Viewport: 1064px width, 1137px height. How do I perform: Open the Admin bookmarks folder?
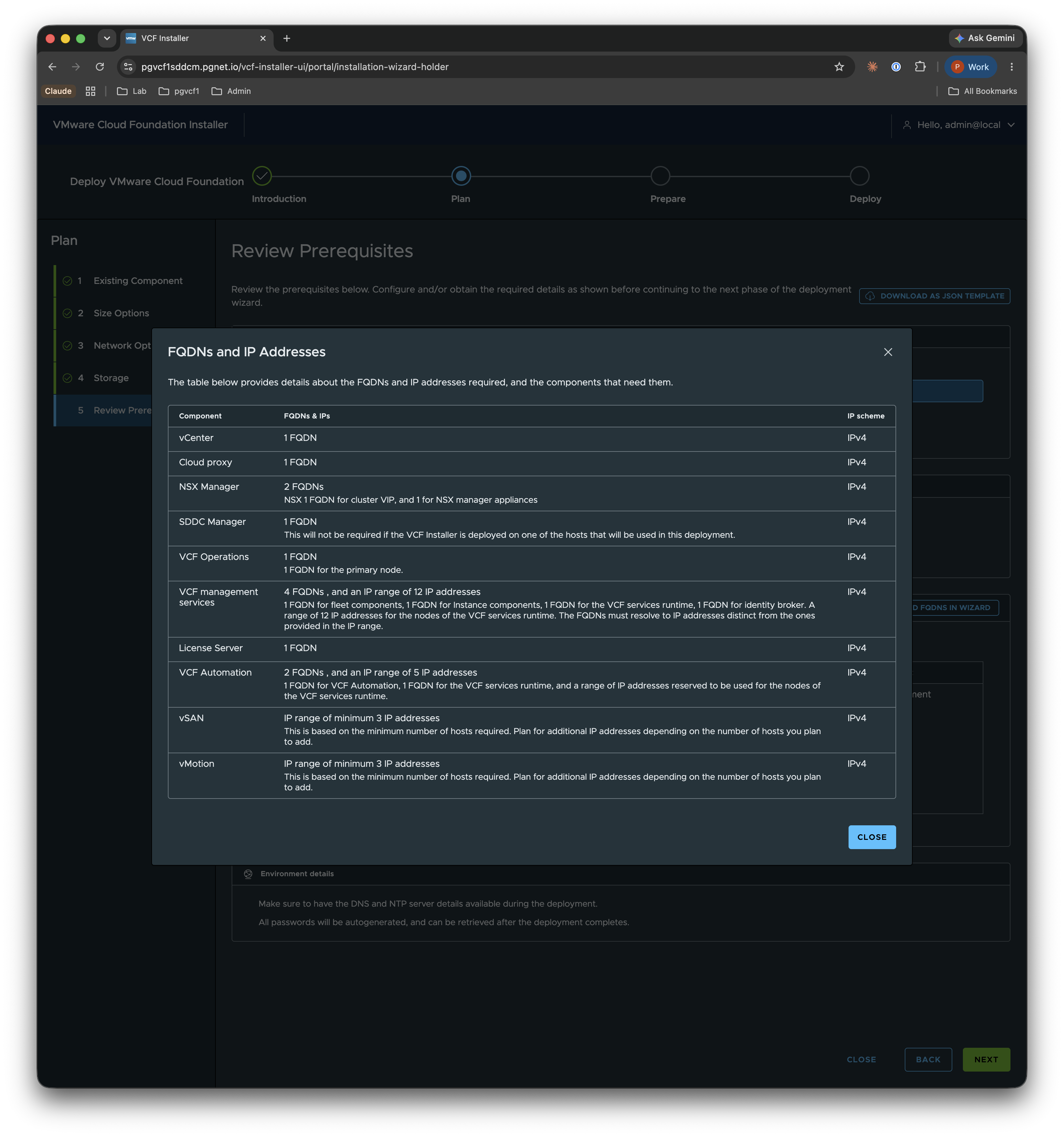click(231, 91)
